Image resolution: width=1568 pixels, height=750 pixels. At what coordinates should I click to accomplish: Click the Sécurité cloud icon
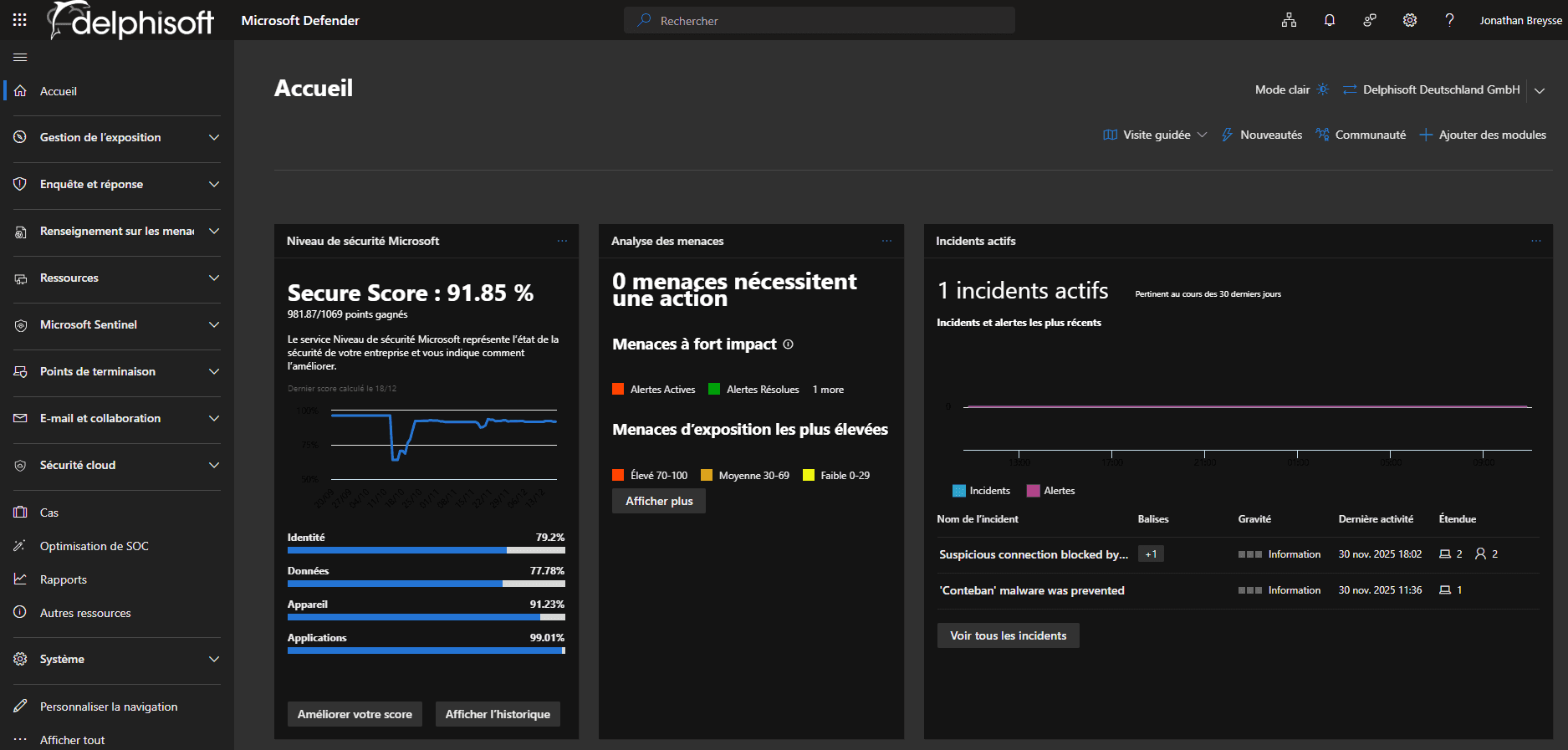coord(20,465)
